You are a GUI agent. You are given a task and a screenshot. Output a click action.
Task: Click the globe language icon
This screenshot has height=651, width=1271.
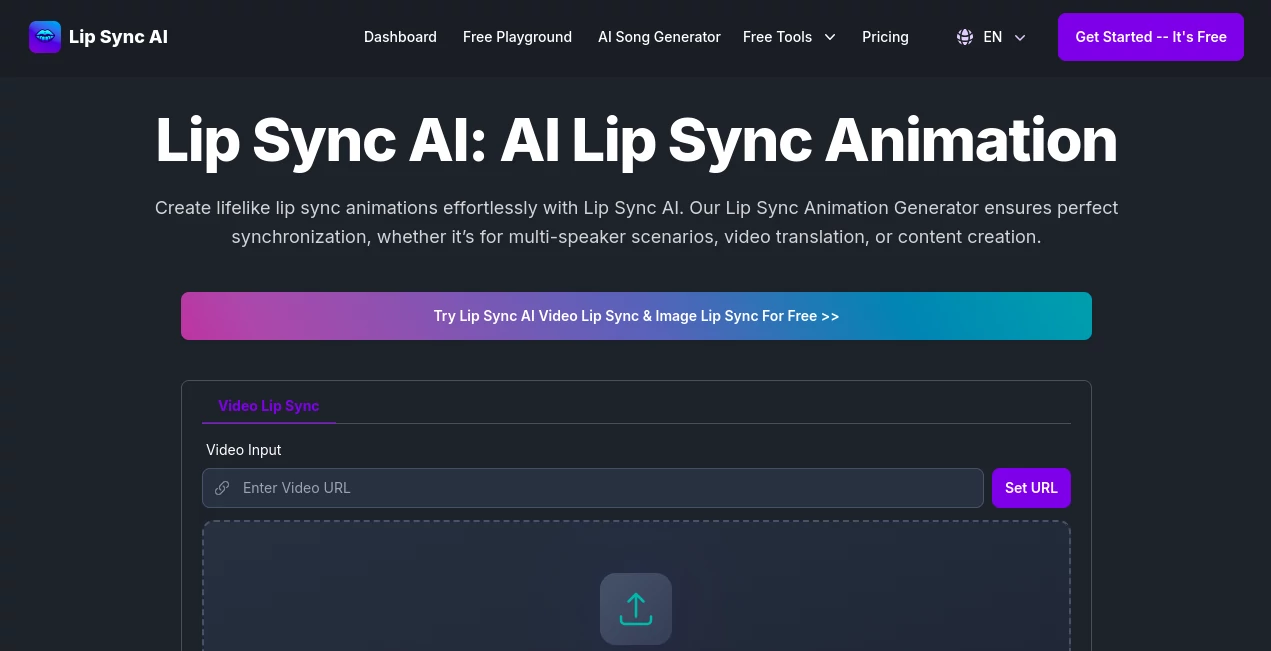[x=964, y=37]
